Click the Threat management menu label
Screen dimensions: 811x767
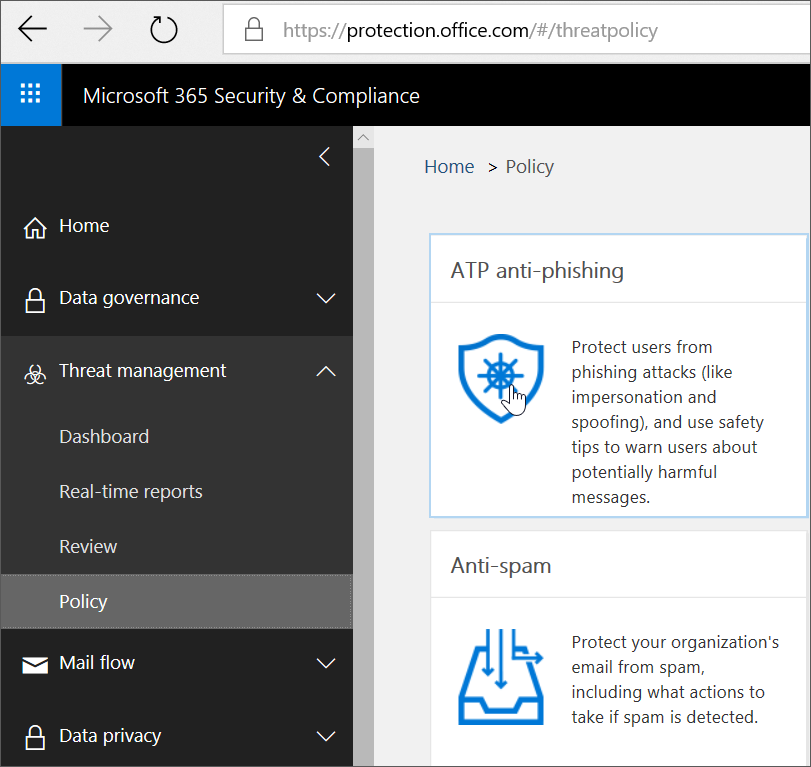click(x=142, y=371)
